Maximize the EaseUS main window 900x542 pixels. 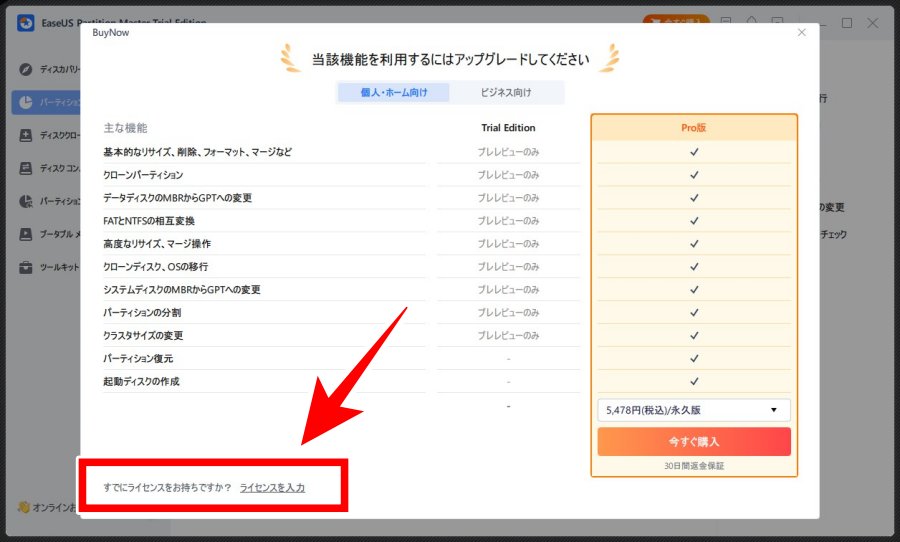pyautogui.click(x=847, y=23)
